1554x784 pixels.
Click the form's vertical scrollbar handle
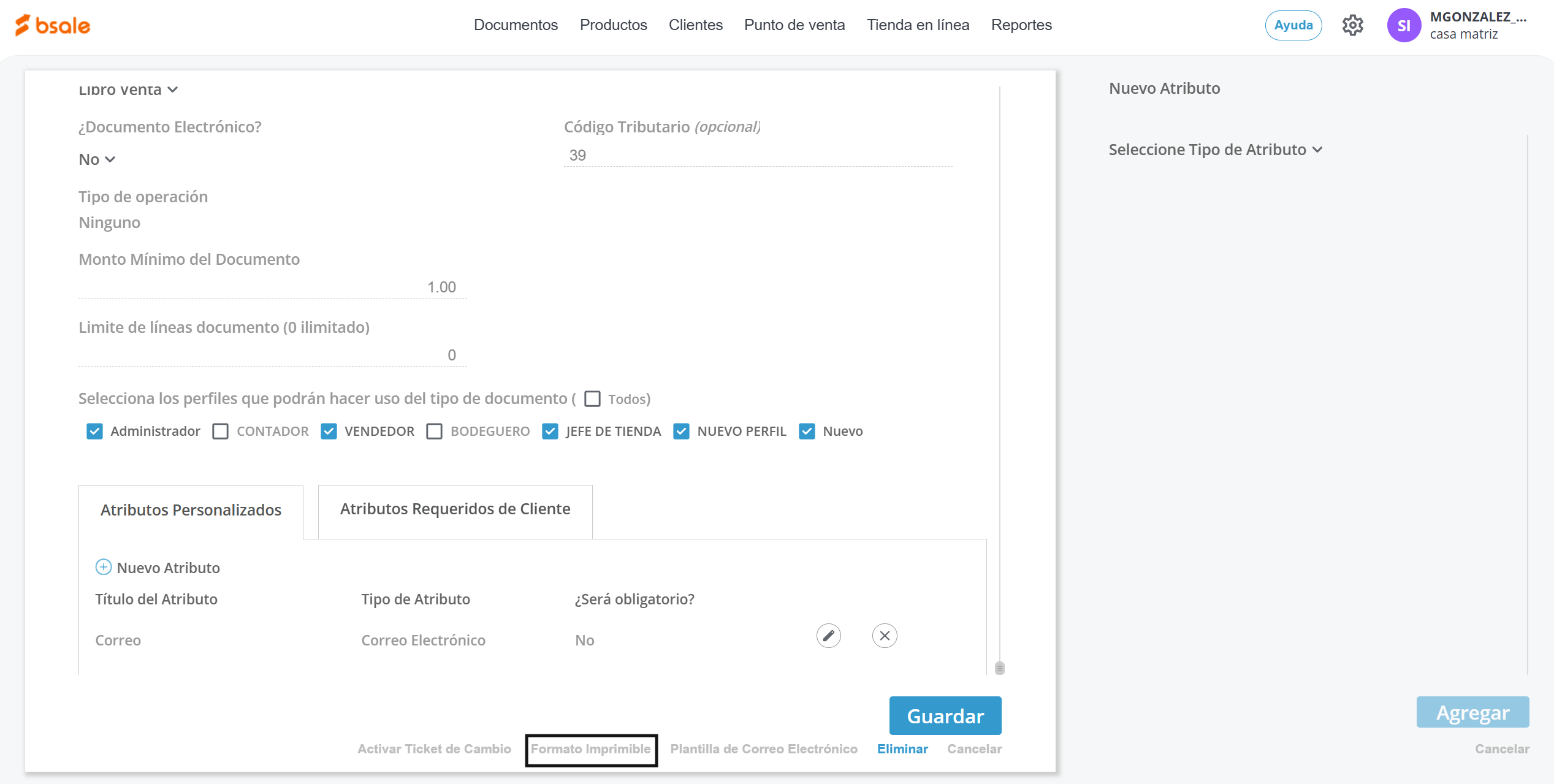pyautogui.click(x=999, y=668)
